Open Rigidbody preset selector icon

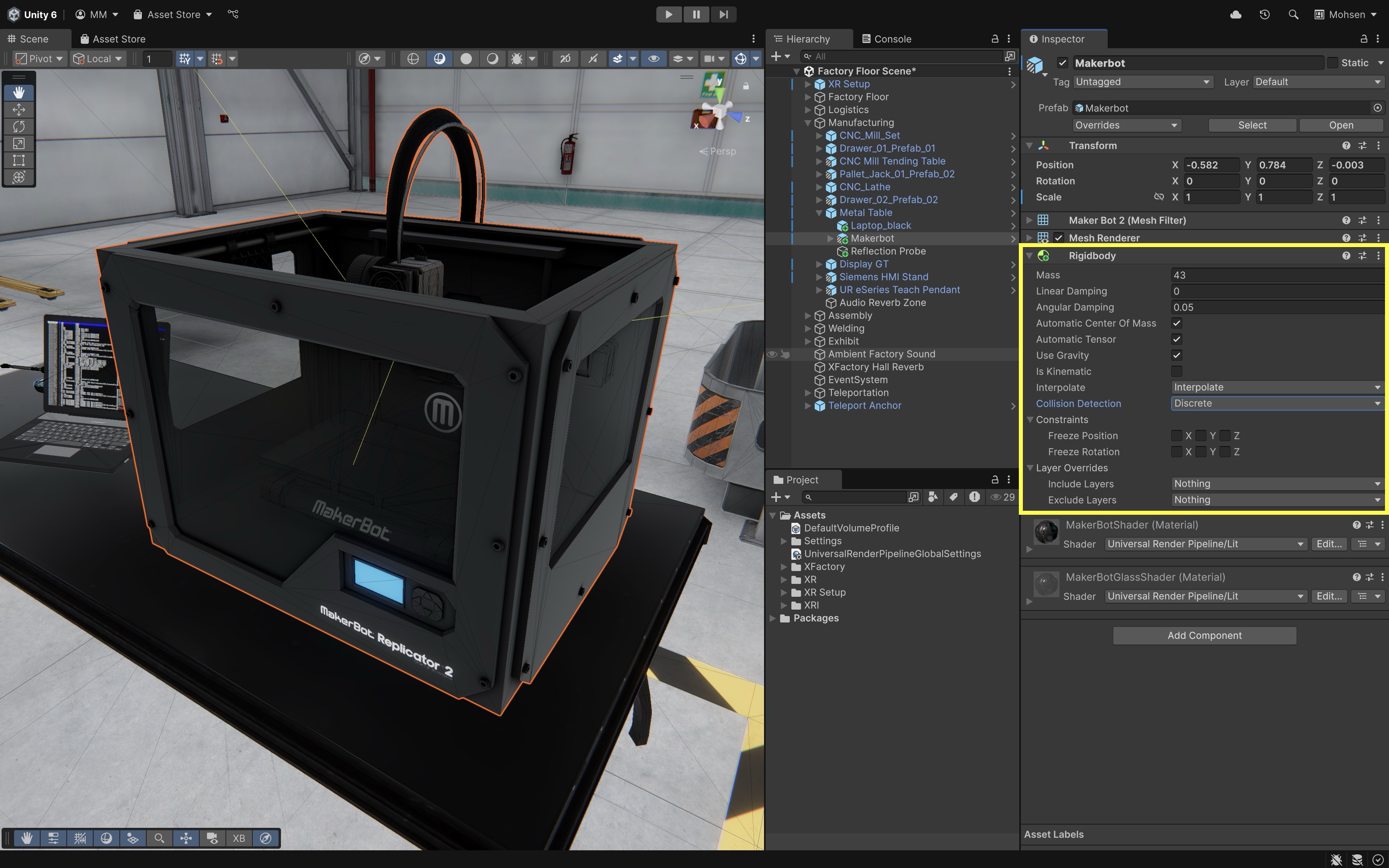(1362, 256)
